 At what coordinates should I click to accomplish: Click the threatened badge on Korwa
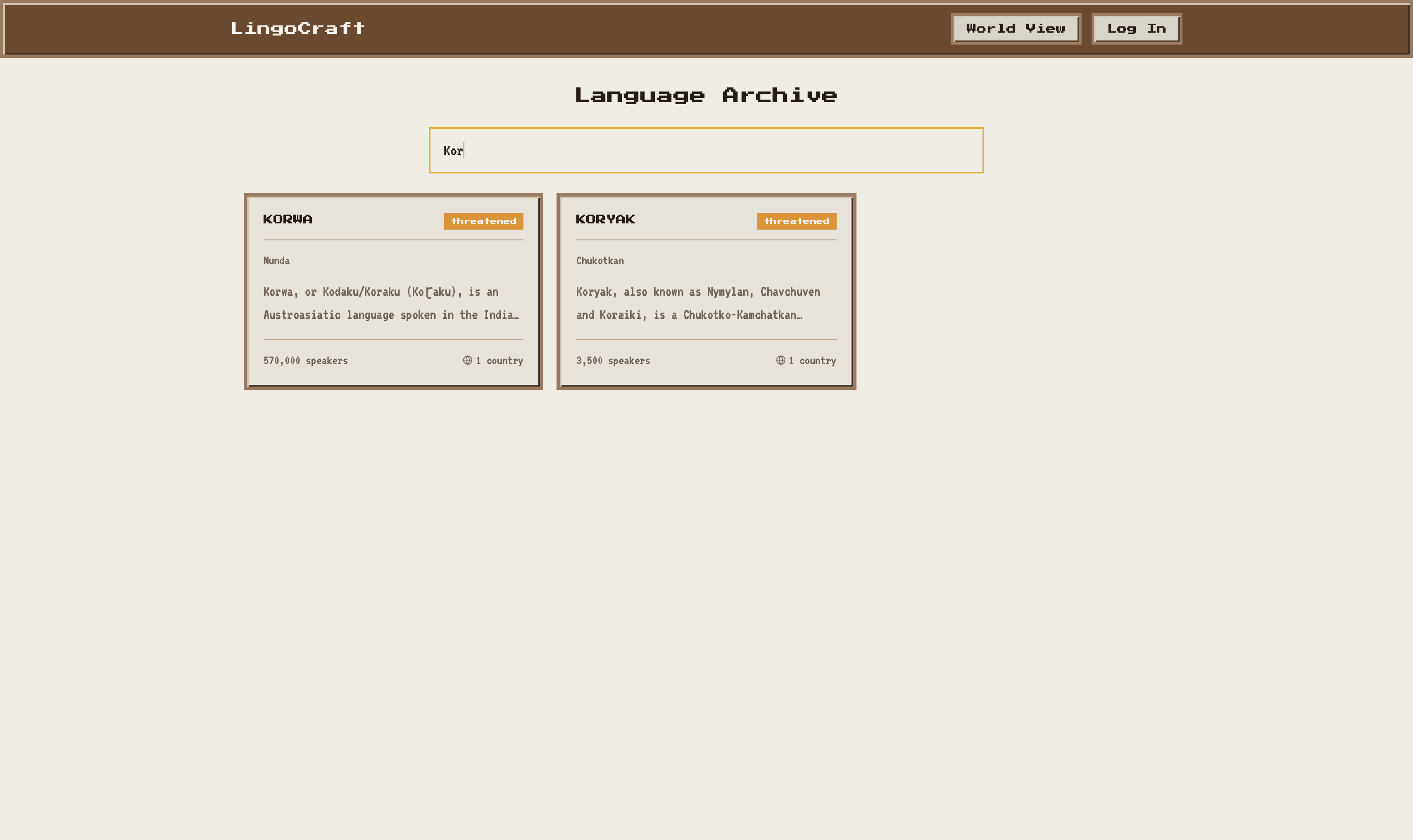[483, 221]
